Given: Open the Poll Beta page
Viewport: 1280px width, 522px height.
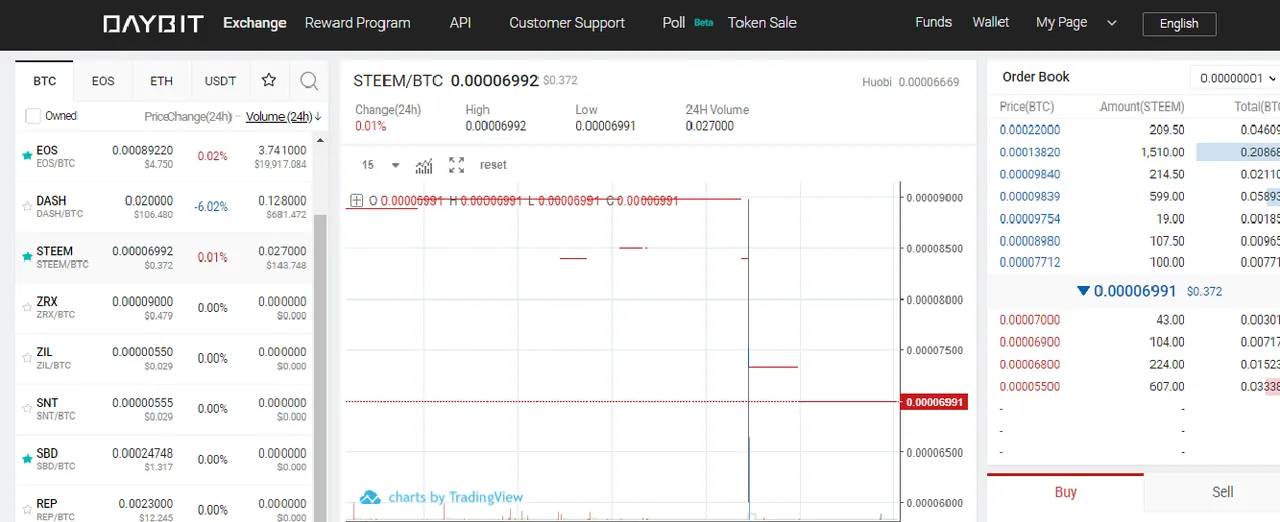Looking at the screenshot, I should click(687, 23).
